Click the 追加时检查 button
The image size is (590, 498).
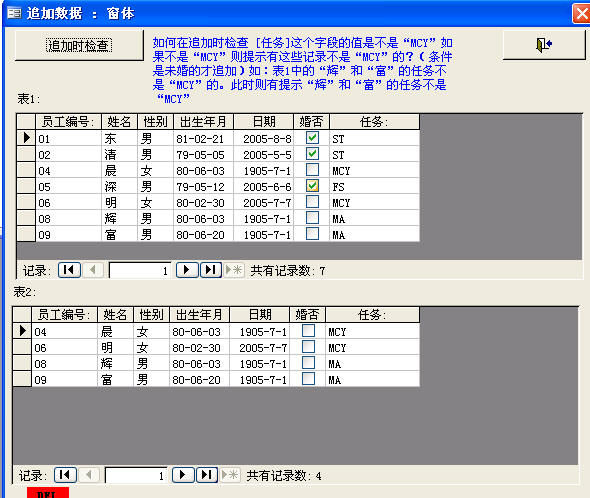(79, 45)
